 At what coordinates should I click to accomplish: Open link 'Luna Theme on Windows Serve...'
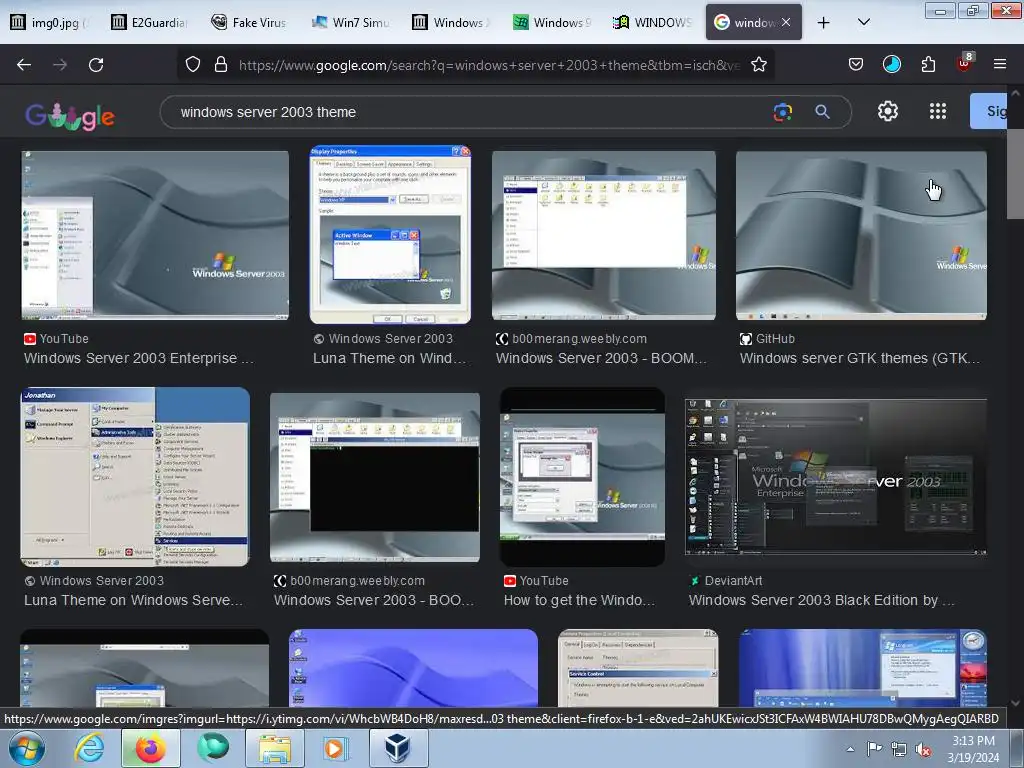(133, 600)
